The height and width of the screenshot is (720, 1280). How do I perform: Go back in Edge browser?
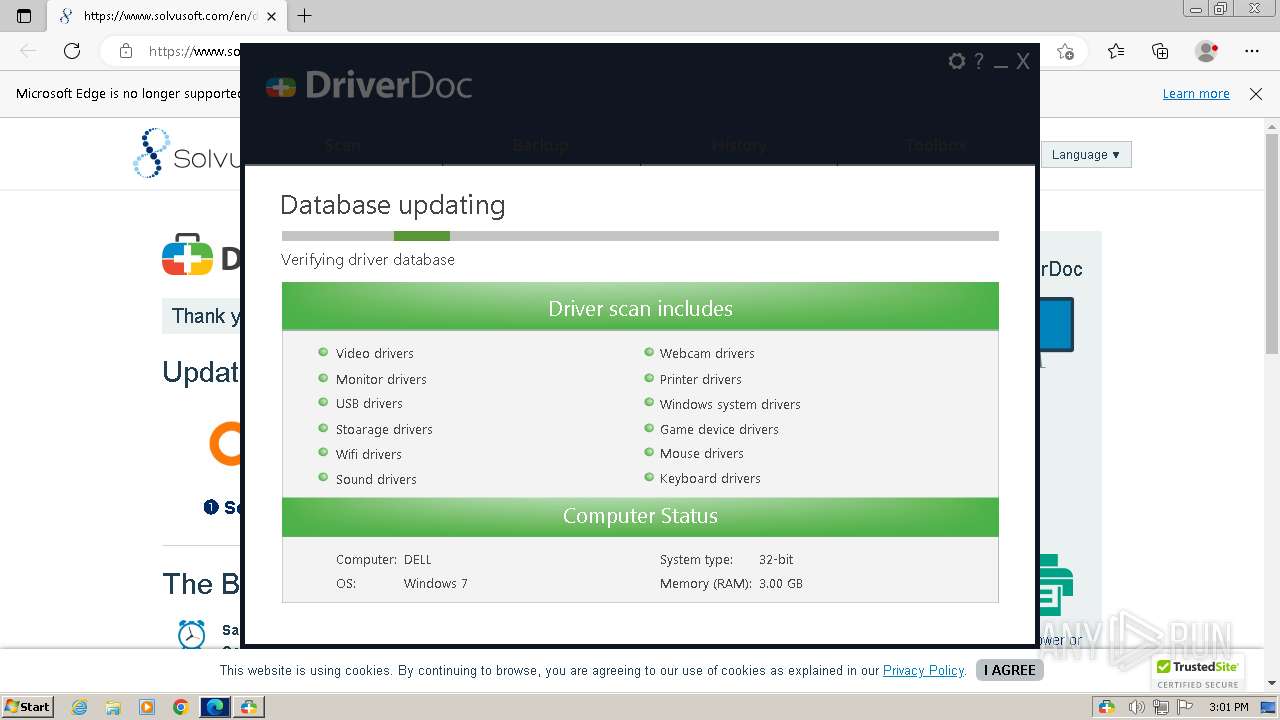28,51
